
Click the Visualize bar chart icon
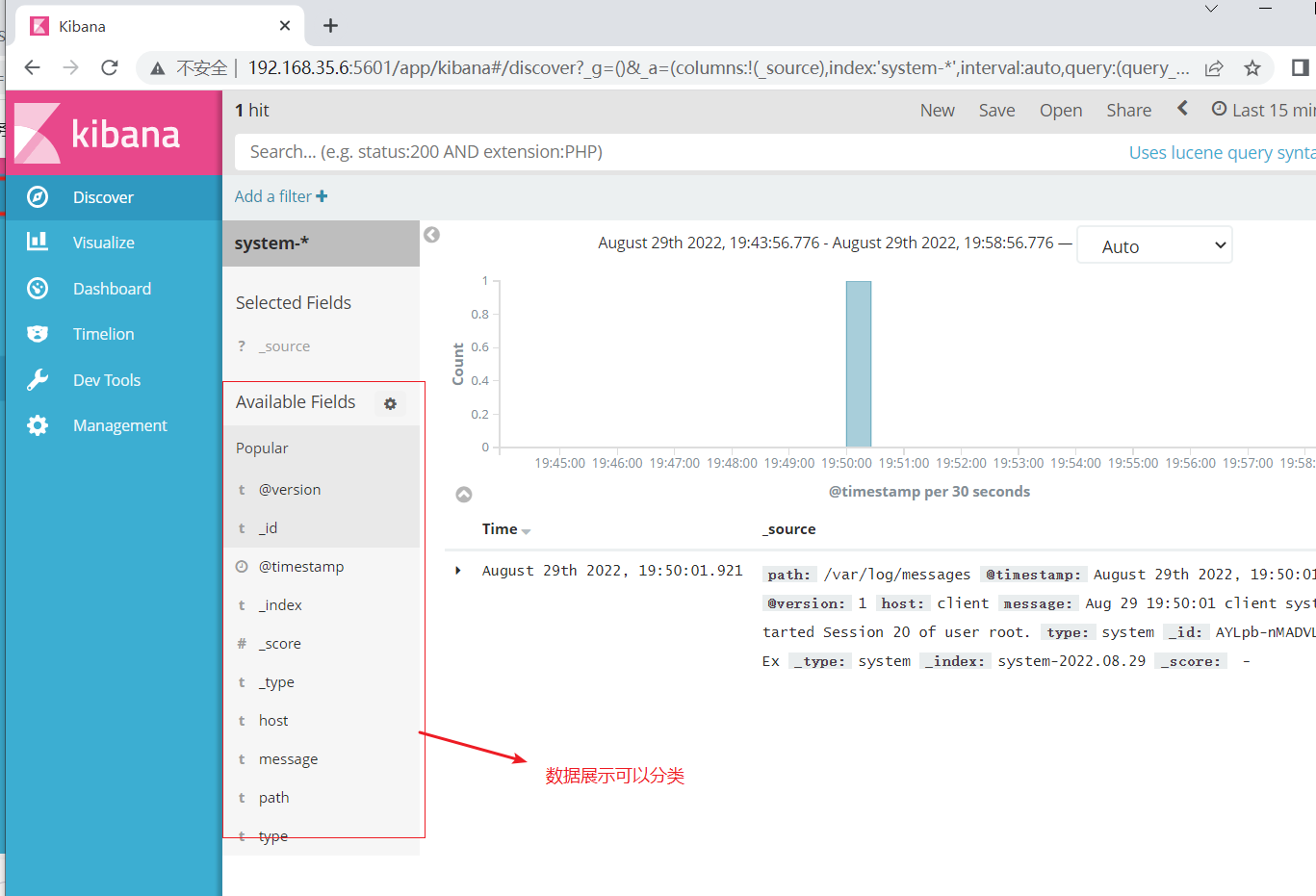[x=38, y=242]
